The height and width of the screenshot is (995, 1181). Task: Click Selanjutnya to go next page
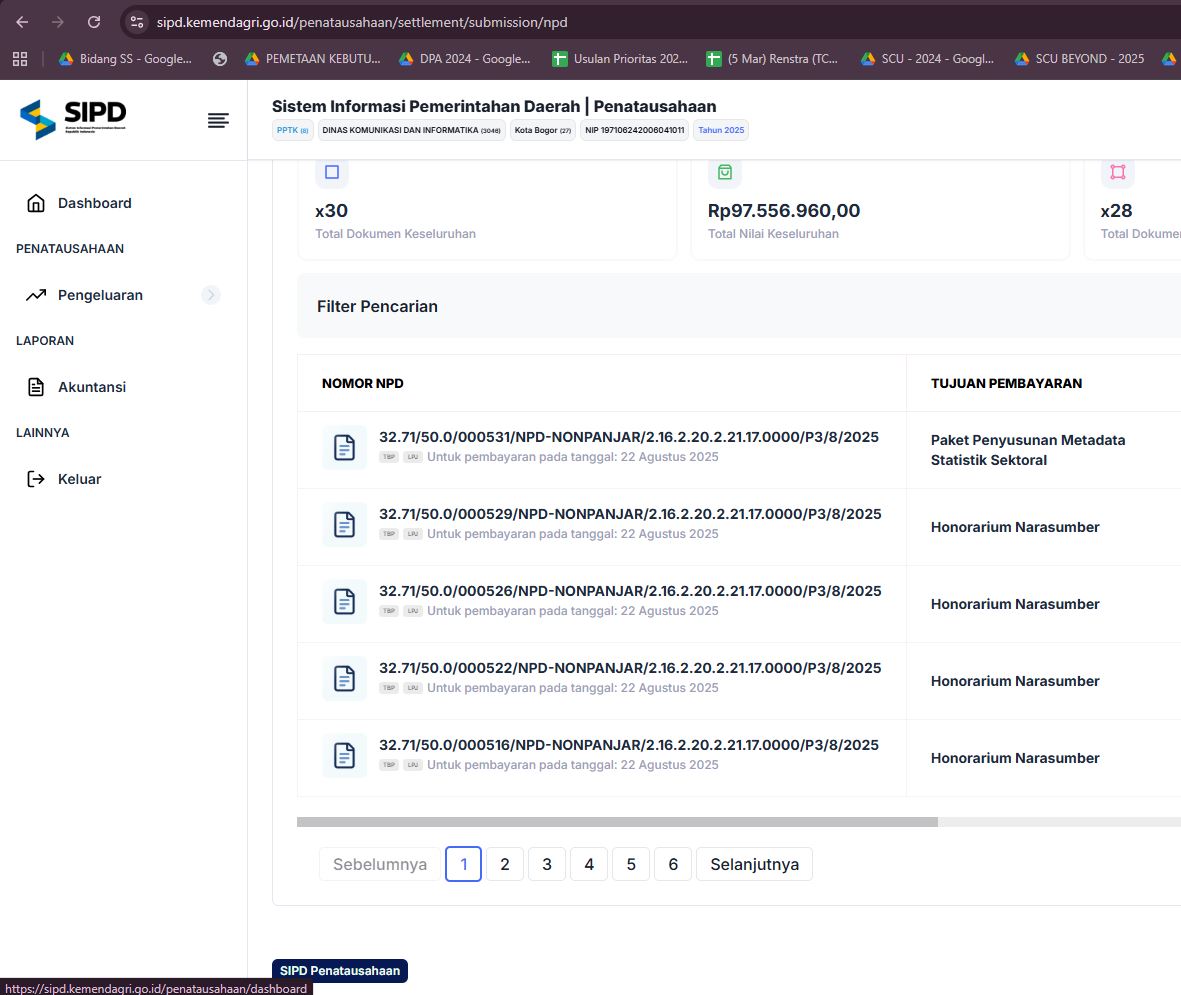[x=754, y=864]
